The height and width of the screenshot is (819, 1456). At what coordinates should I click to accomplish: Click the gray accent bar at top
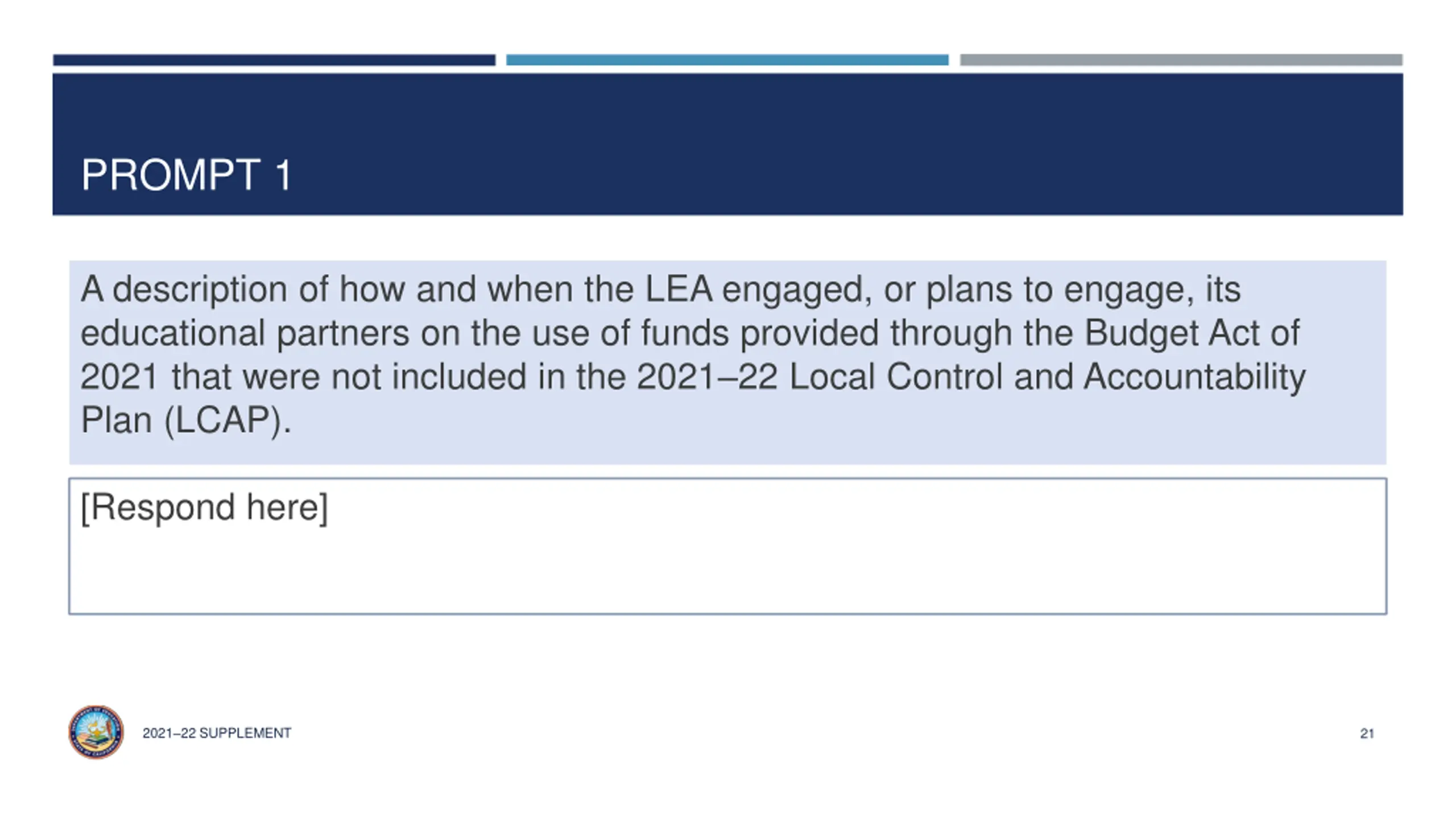tap(1181, 60)
